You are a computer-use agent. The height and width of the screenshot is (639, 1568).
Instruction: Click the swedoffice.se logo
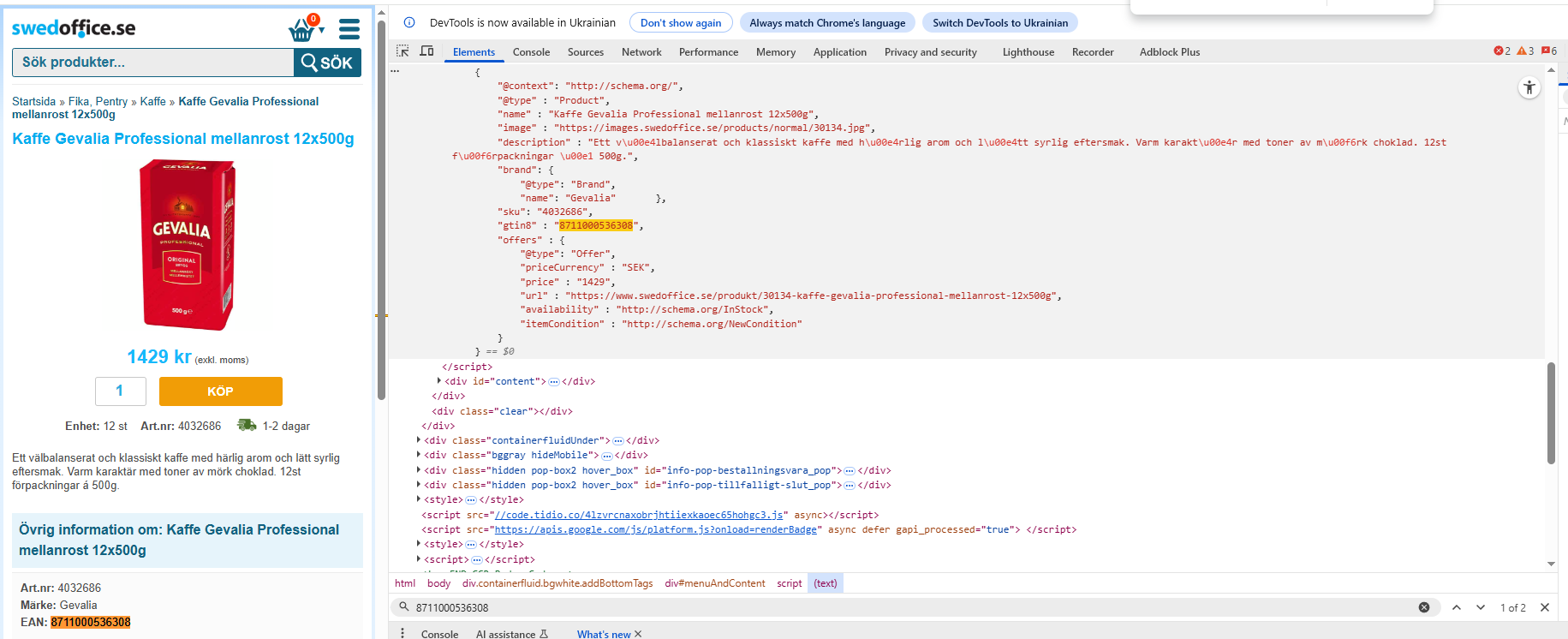point(74,28)
